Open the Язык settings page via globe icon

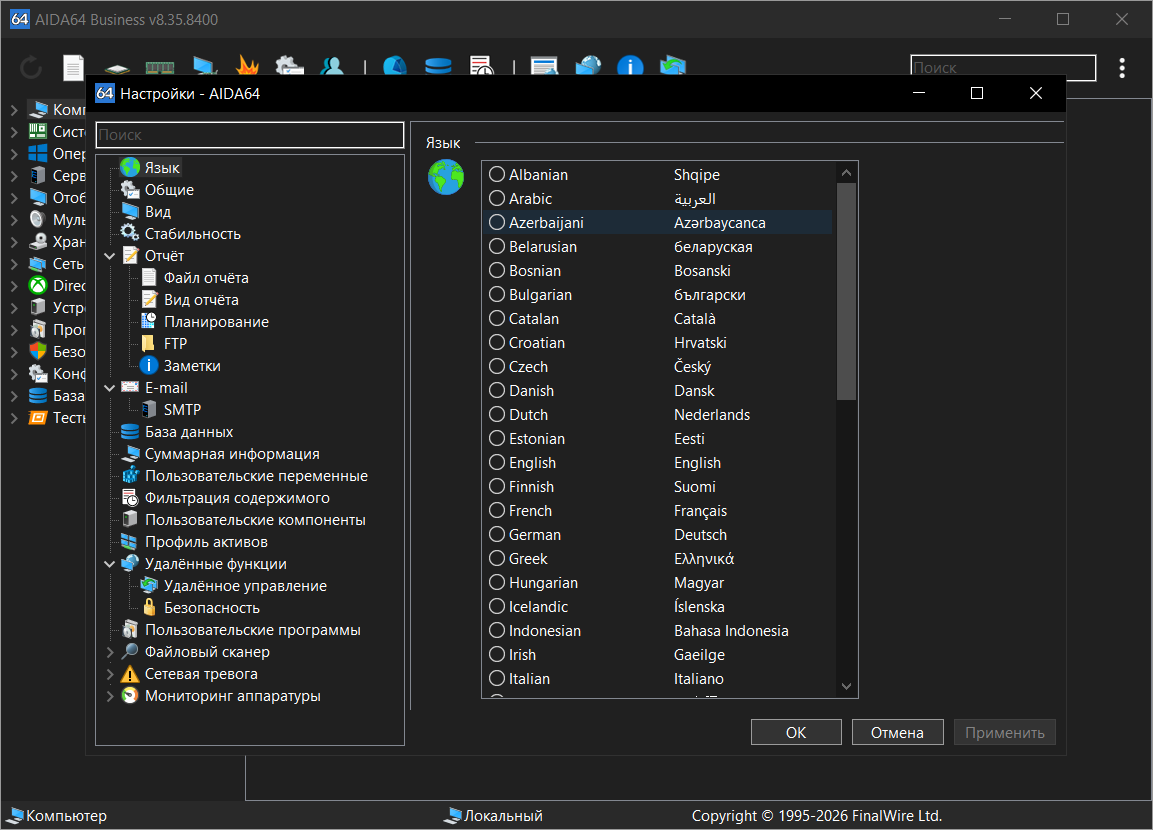point(130,168)
